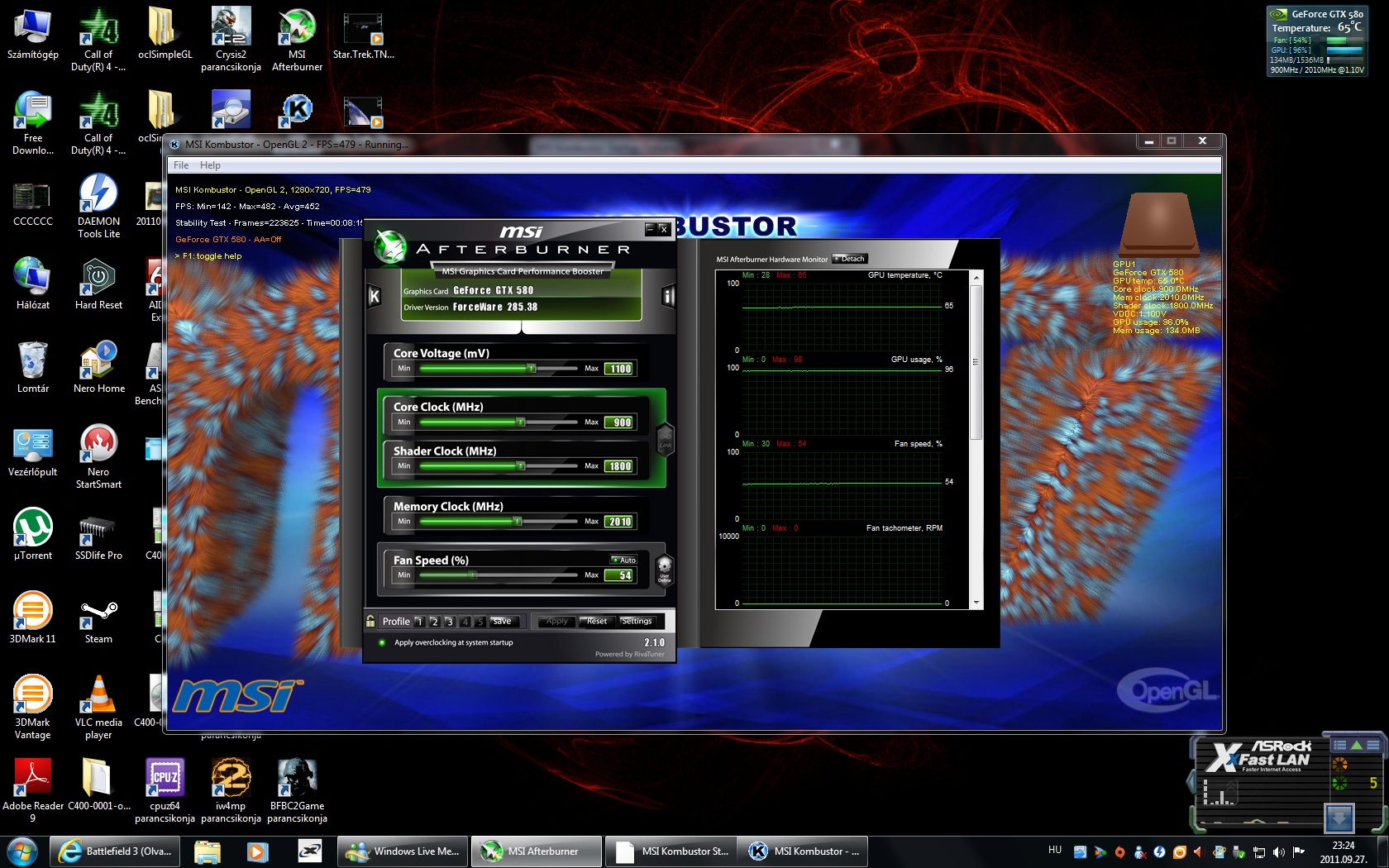Open the fan User Define button
Image resolution: width=1389 pixels, height=868 pixels.
pos(664,570)
